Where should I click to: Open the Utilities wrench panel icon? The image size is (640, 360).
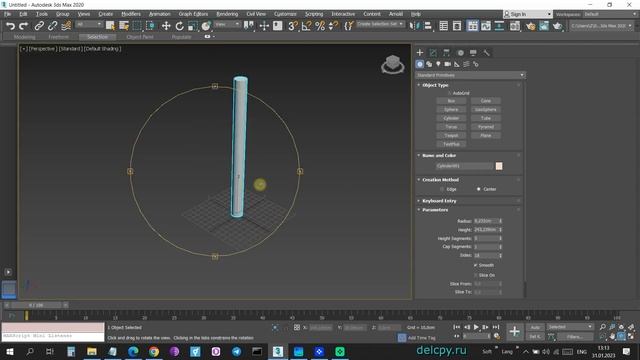[486, 53]
